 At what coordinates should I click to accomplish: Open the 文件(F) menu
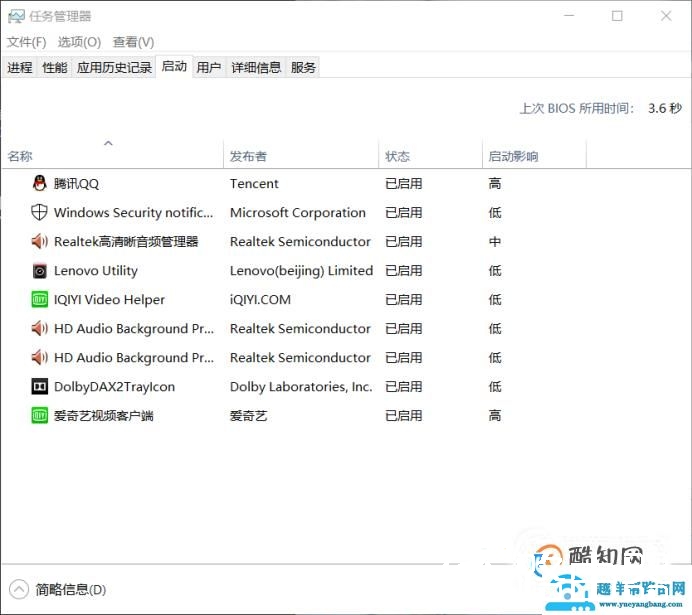26,42
